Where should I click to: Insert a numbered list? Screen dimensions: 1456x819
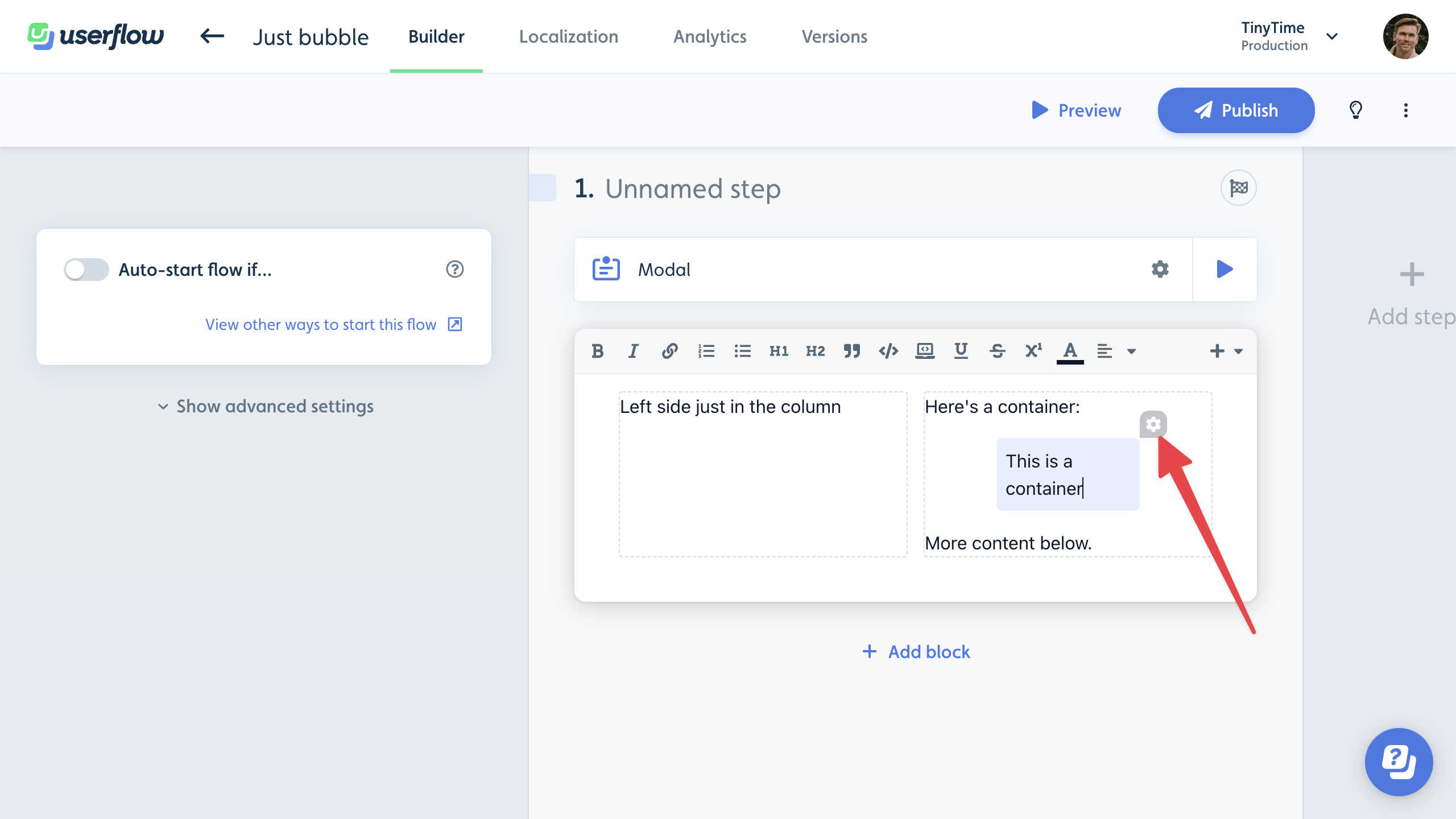coord(706,351)
